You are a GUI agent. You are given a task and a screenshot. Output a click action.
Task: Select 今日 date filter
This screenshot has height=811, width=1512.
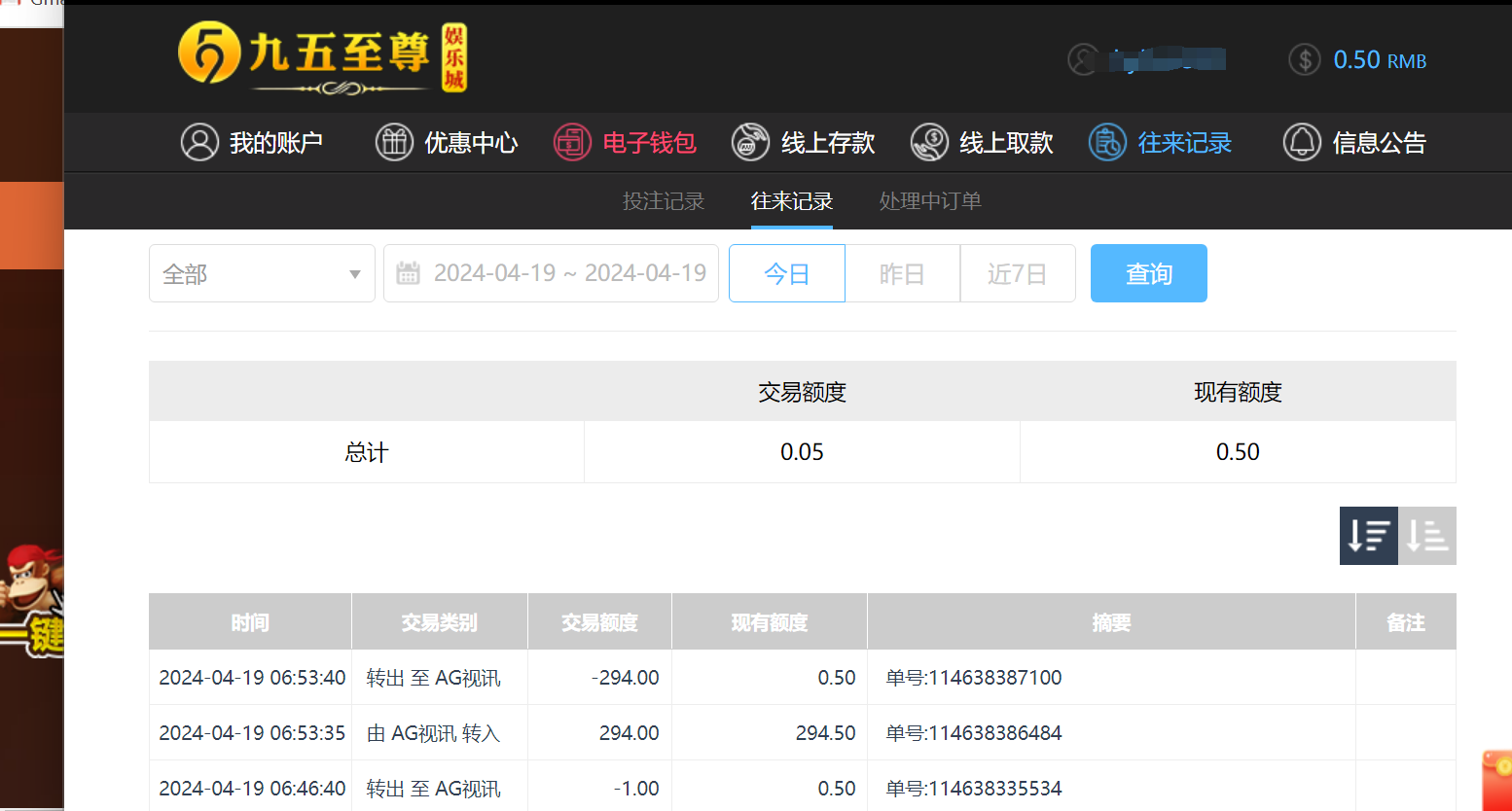point(787,273)
